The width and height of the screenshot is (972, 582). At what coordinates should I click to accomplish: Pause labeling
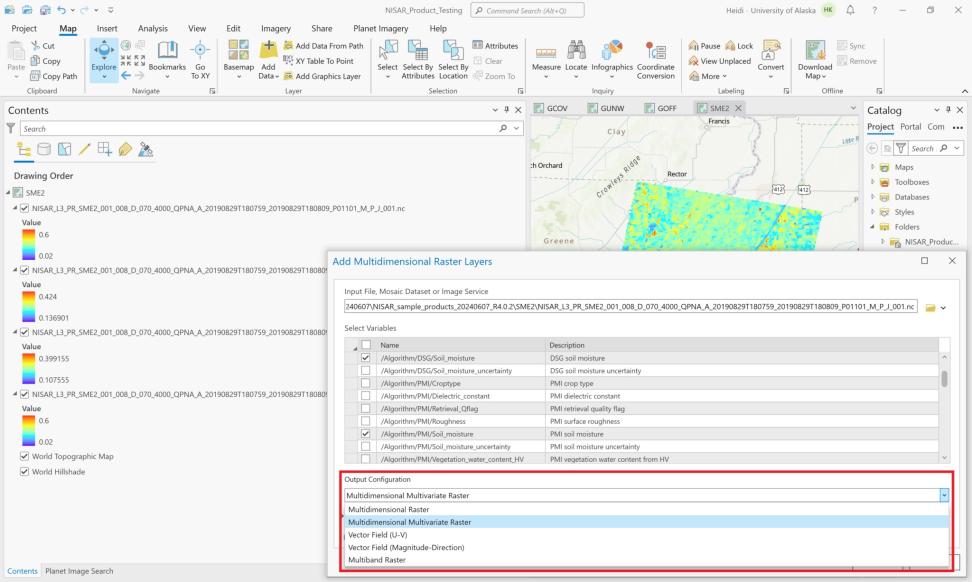coord(704,46)
